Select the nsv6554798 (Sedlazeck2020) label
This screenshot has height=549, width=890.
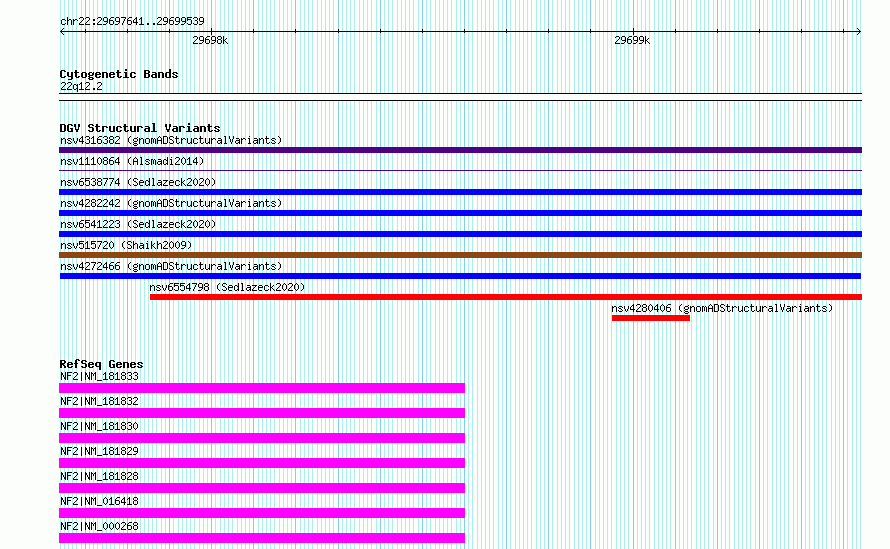click(x=227, y=287)
